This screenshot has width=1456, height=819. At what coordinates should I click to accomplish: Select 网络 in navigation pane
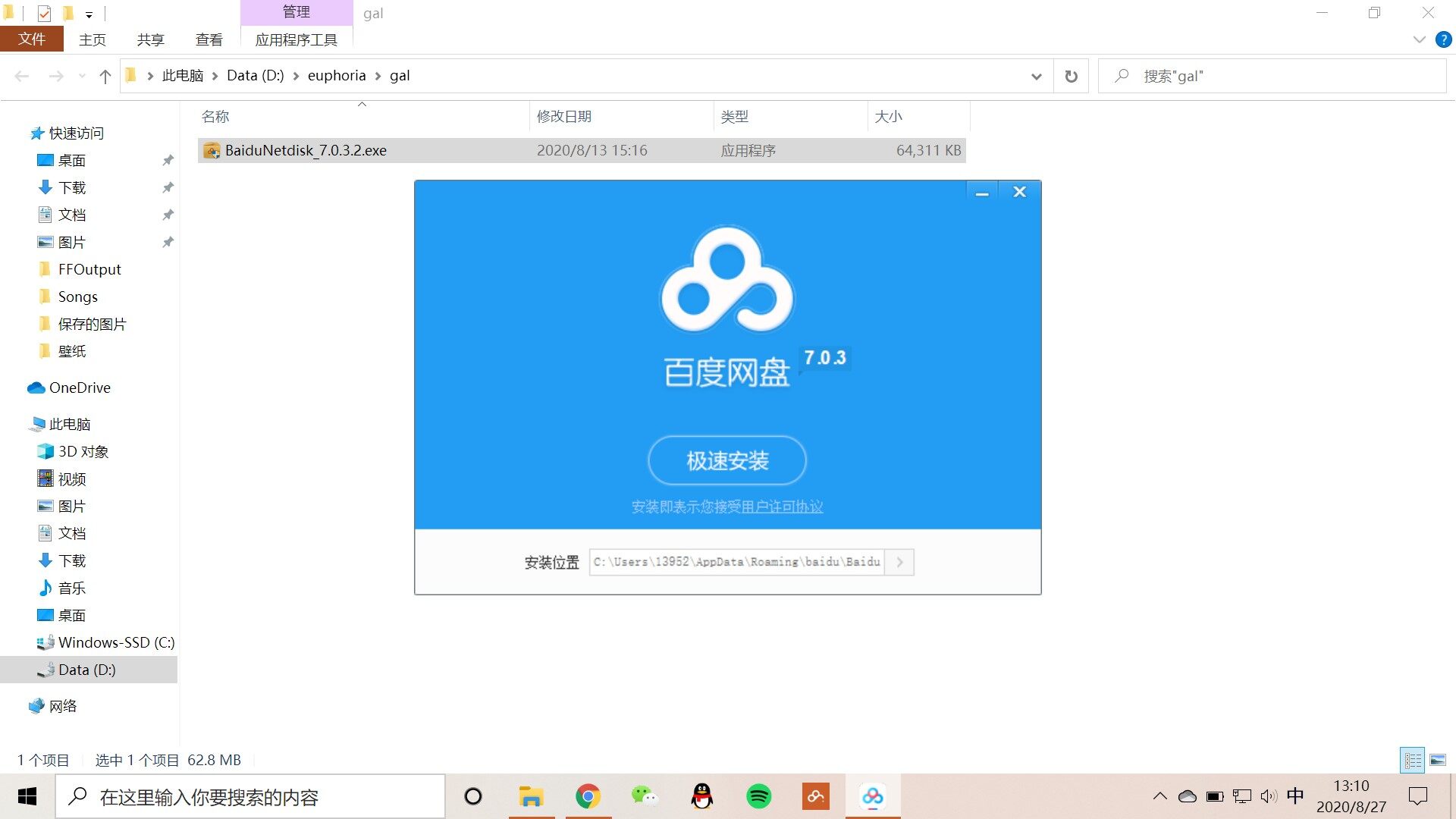tap(62, 706)
